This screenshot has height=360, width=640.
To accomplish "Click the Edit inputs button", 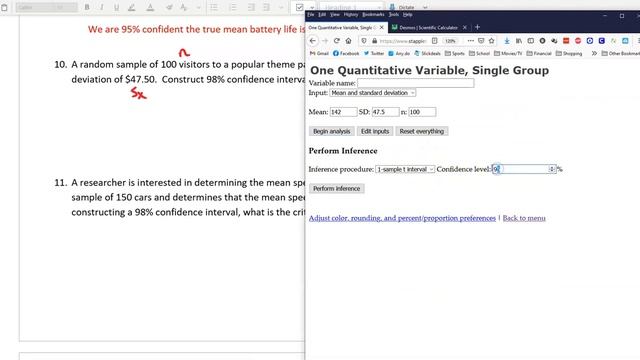I will click(375, 131).
